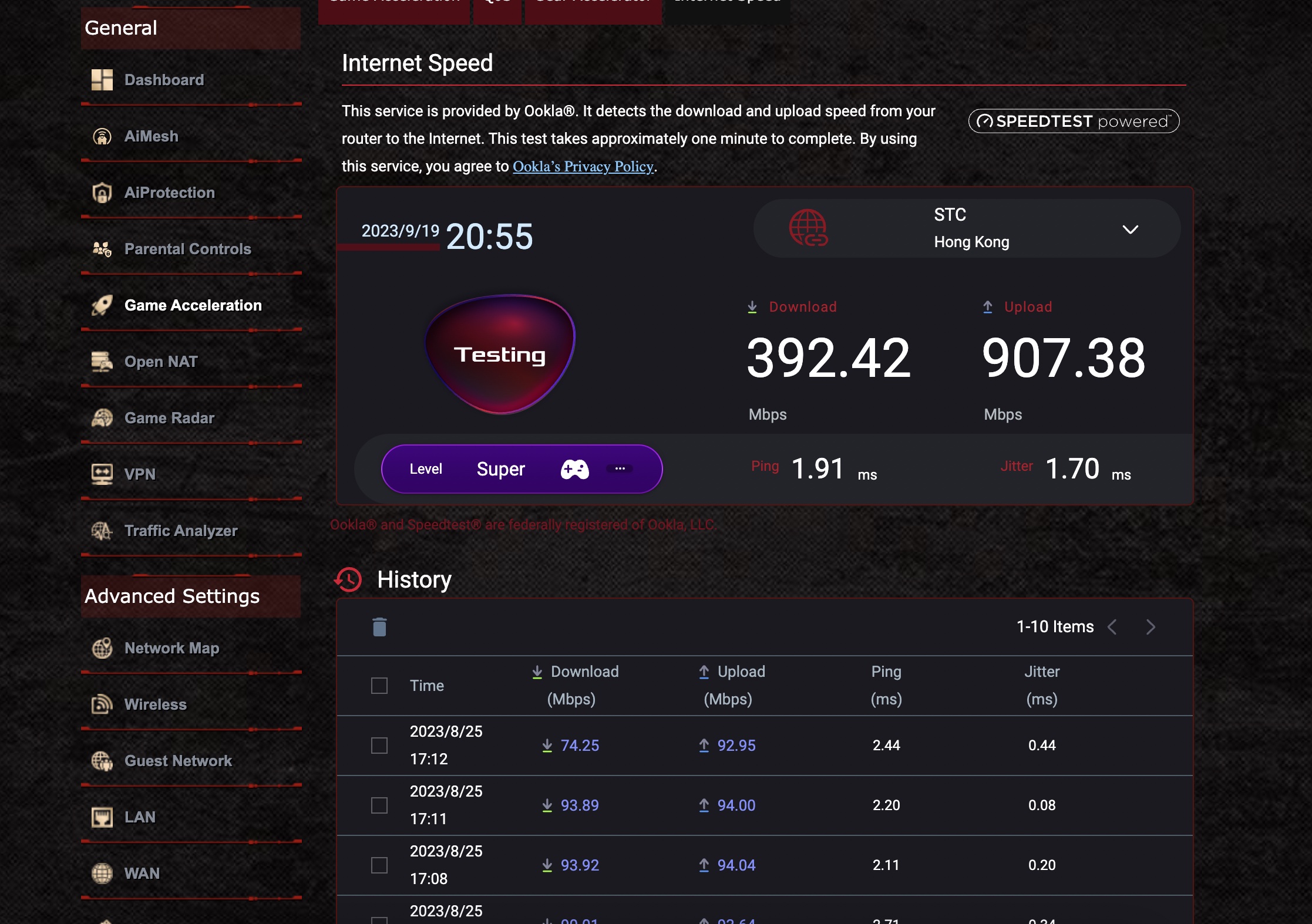1312x924 pixels.
Task: Open the Open NAT menu item
Action: coord(161,362)
